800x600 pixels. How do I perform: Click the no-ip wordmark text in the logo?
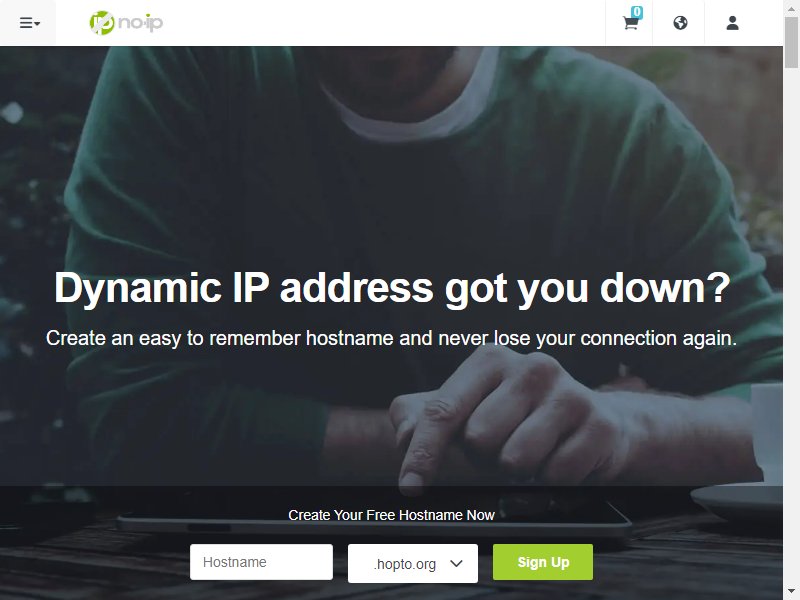pos(140,23)
